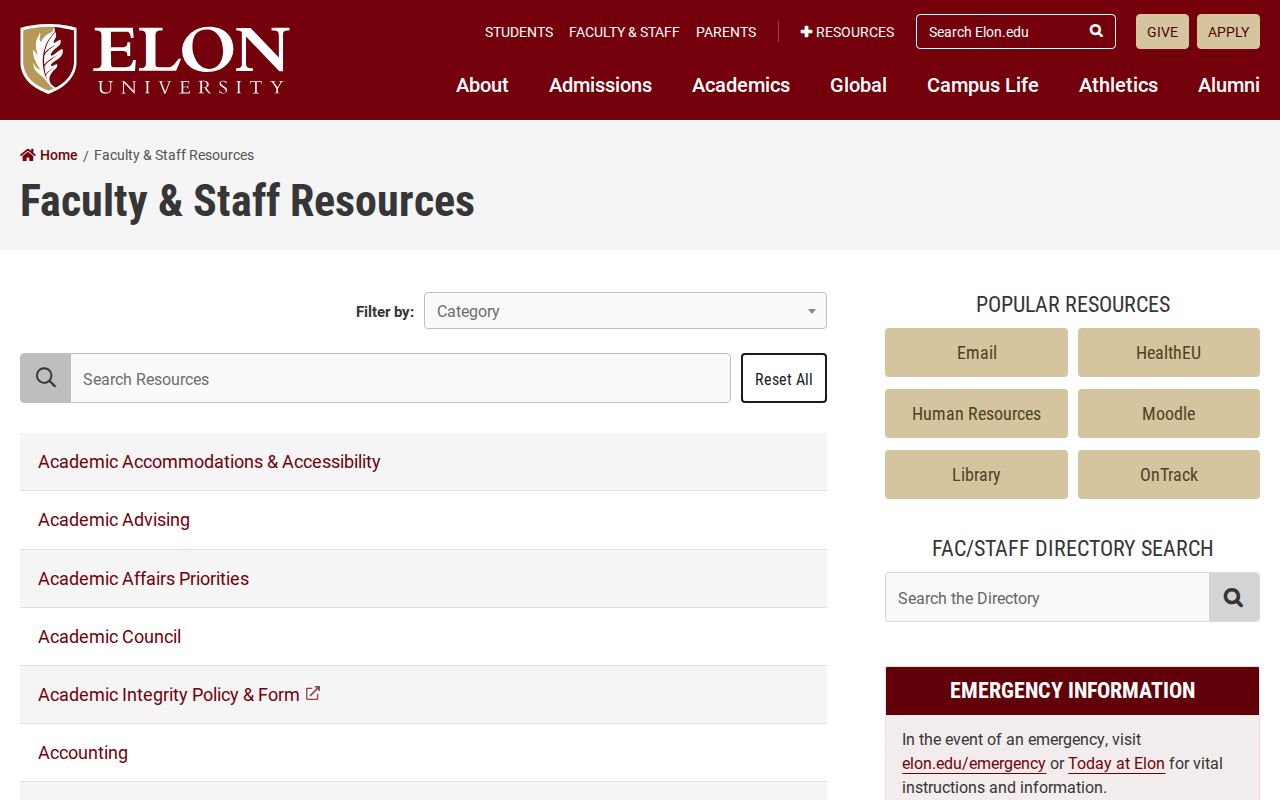Go to the PARENTS link
The height and width of the screenshot is (800, 1280).
pos(726,32)
